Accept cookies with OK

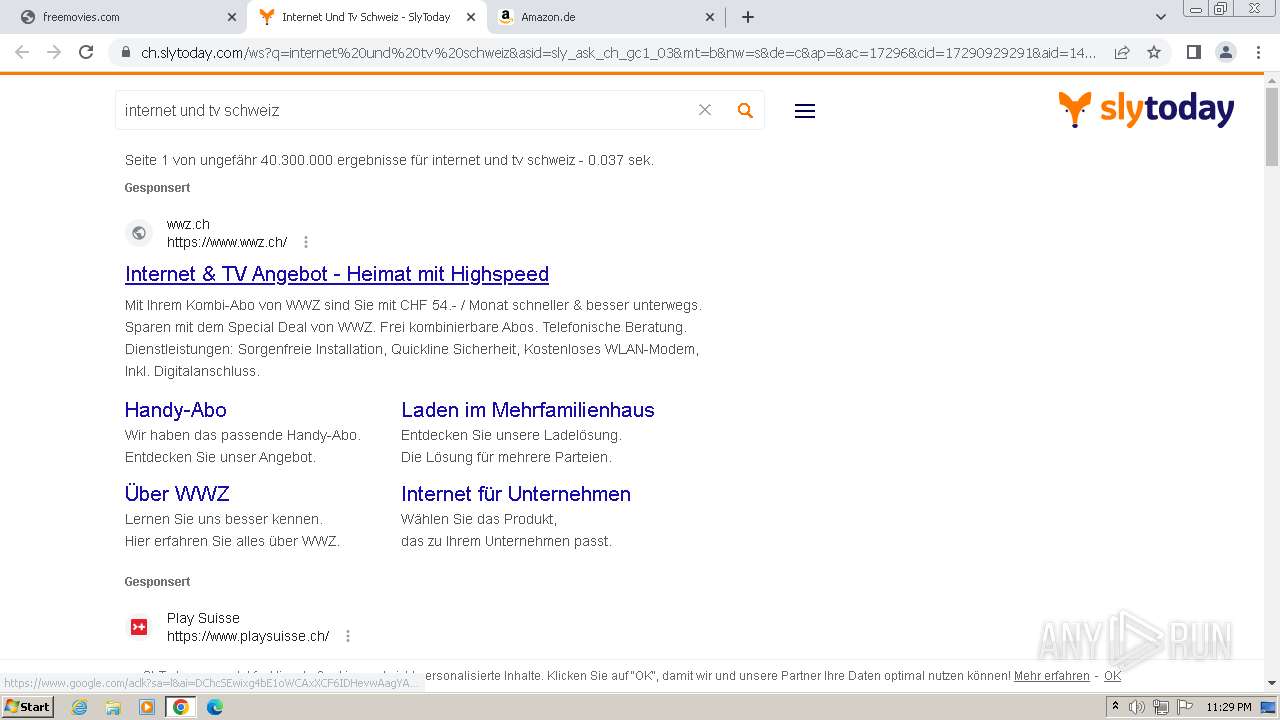click(x=1112, y=676)
